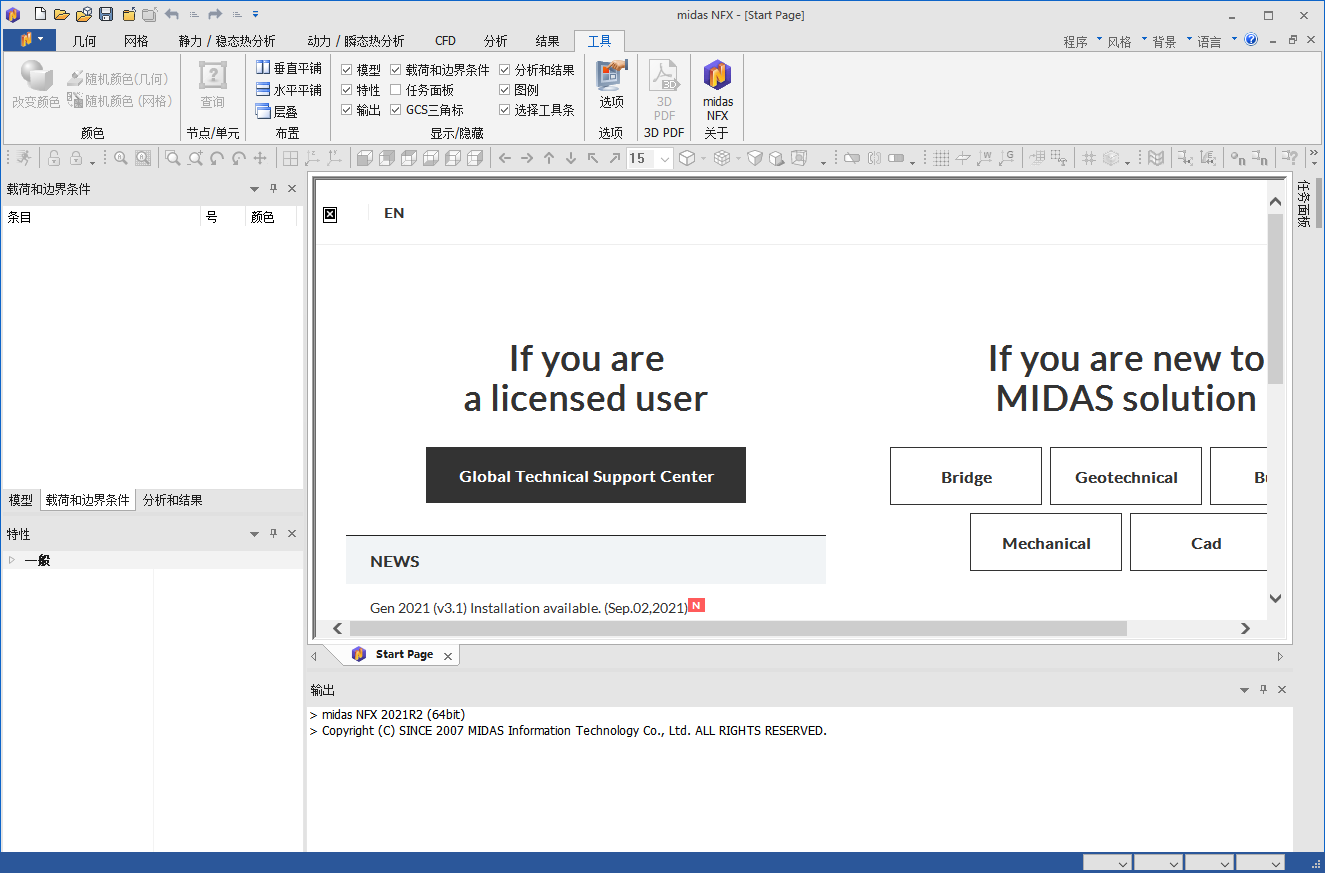Enable the 任务面板 checkbox
1325x873 pixels.
click(x=396, y=90)
